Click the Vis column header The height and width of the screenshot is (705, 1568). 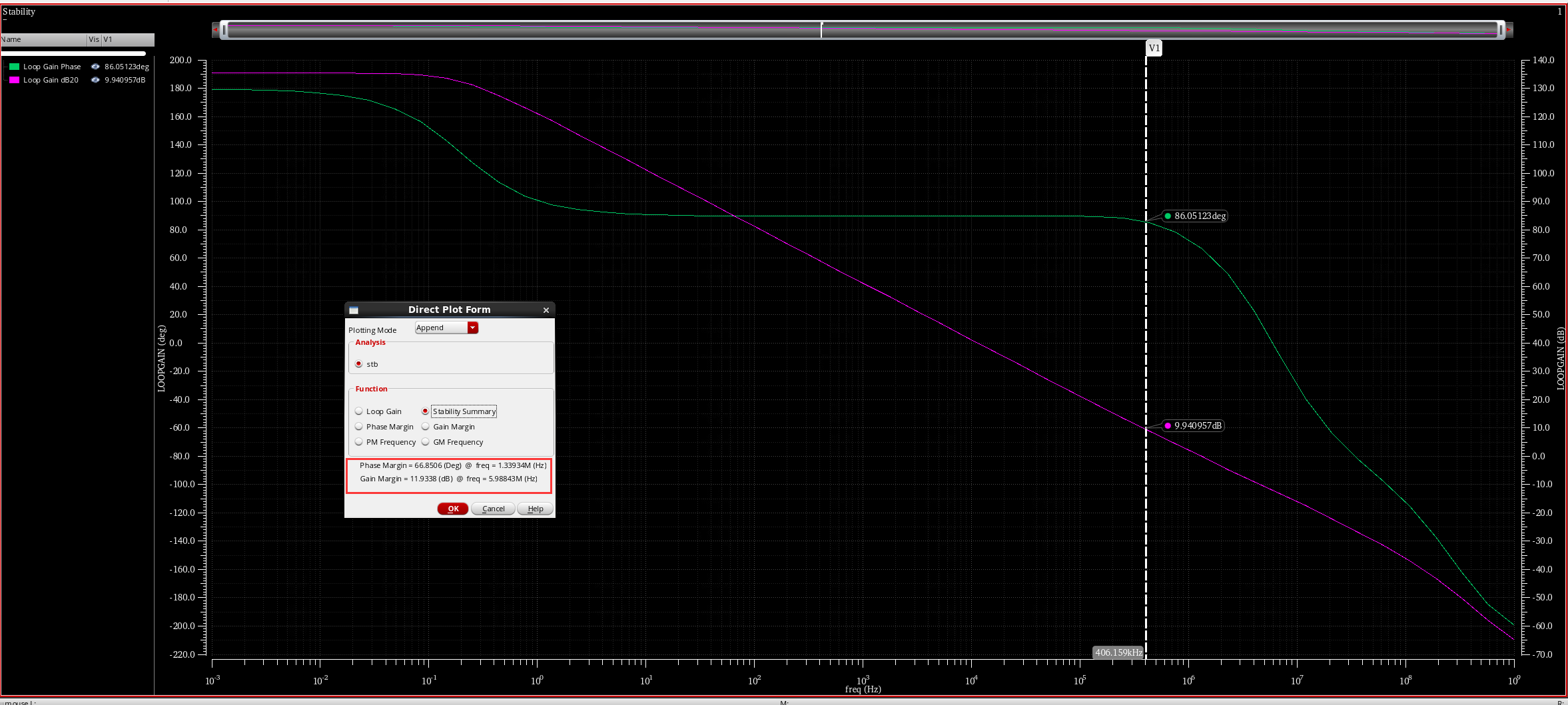coord(94,39)
